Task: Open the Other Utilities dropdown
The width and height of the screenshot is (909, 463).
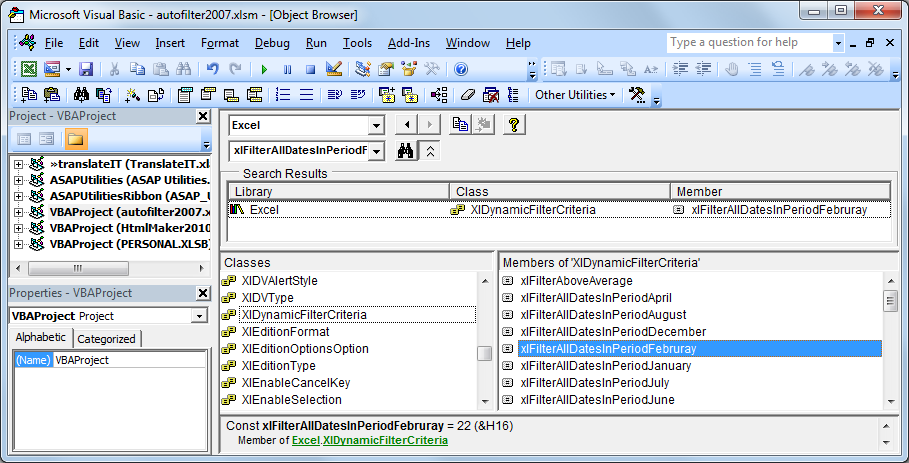Action: tap(575, 95)
